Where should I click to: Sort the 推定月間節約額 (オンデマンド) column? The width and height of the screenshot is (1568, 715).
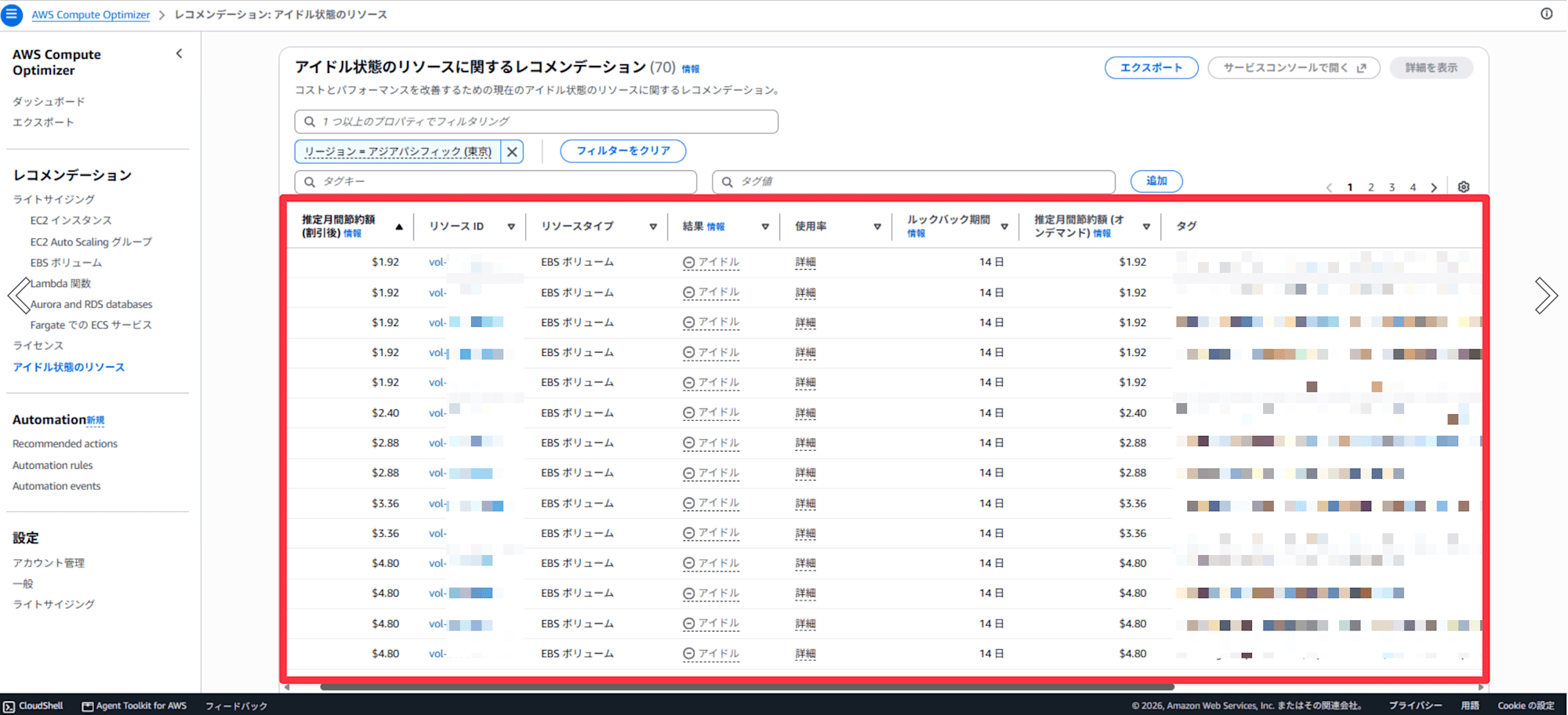click(1146, 227)
